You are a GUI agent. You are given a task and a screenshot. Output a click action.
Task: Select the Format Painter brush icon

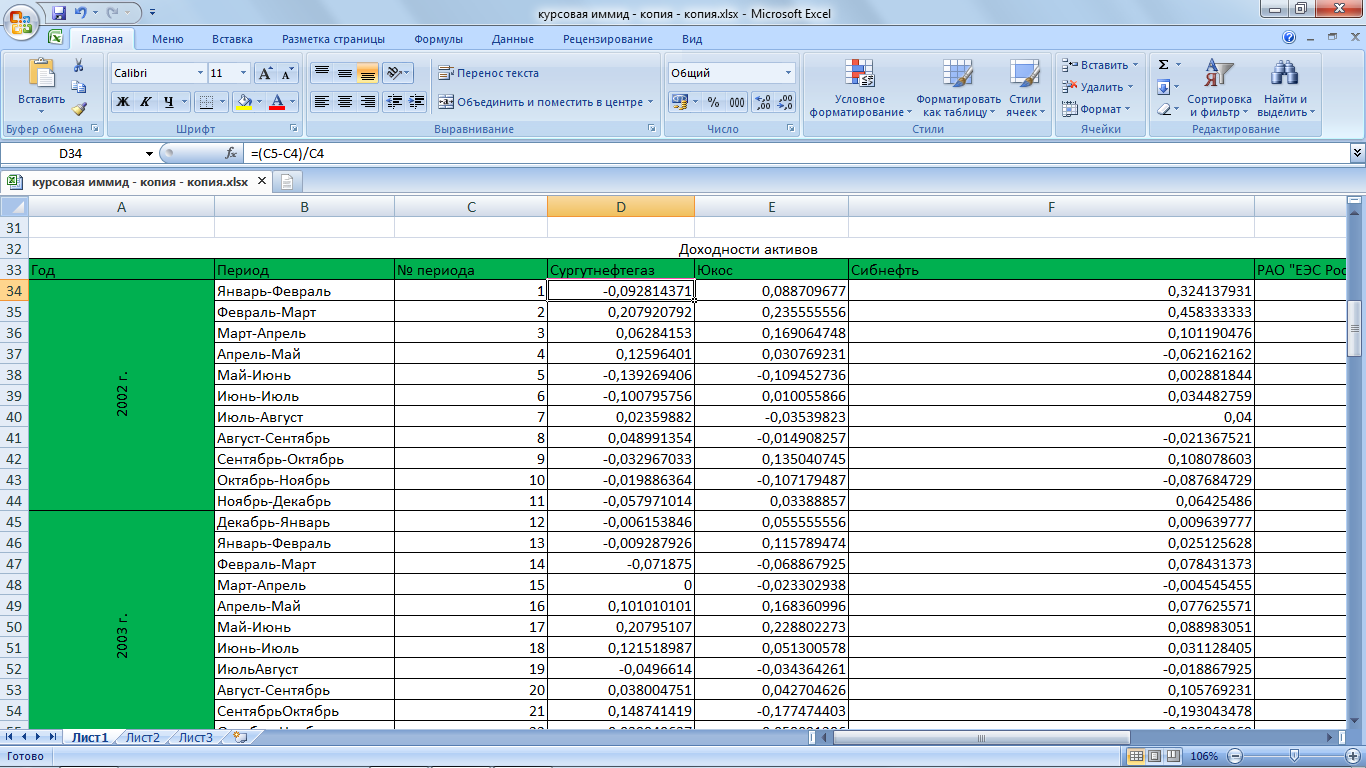pyautogui.click(x=80, y=109)
